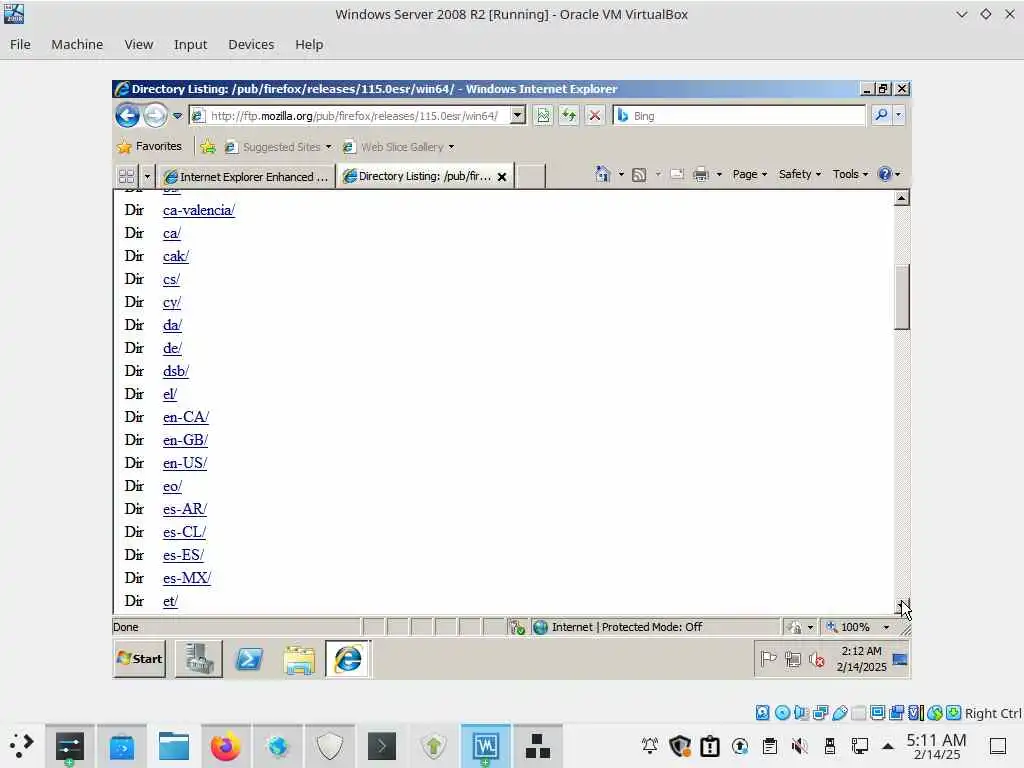
Task: Click the muted speaker tray icon in guest
Action: coord(816,660)
